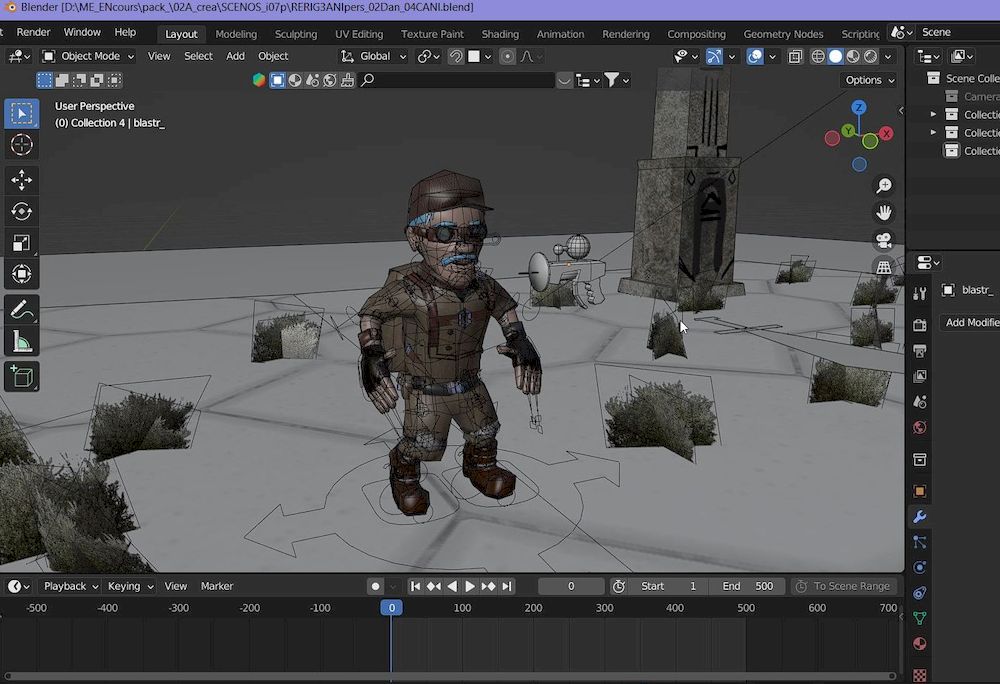Click the Add Modifier button
Viewport: 1000px width, 684px height.
click(x=971, y=322)
